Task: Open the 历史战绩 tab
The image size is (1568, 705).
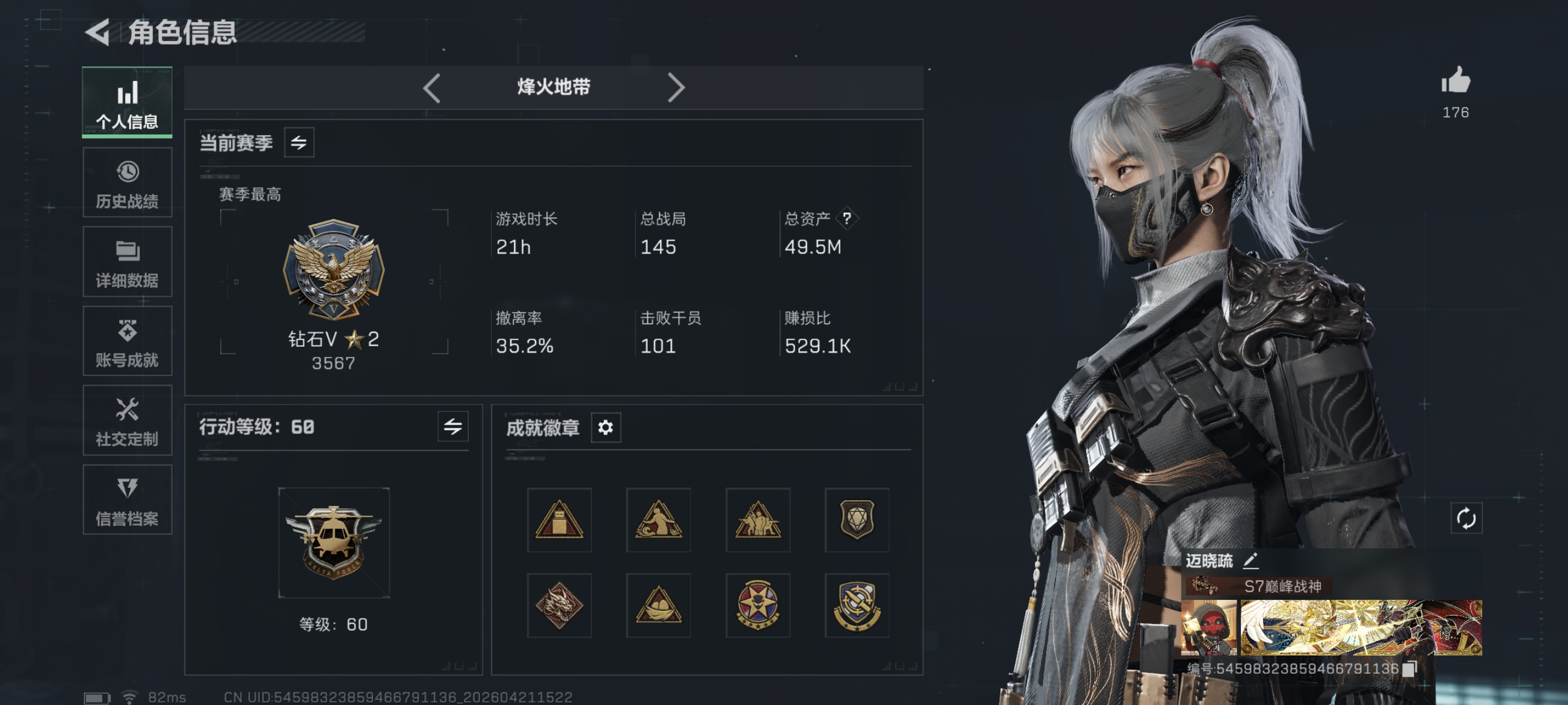Action: [127, 183]
